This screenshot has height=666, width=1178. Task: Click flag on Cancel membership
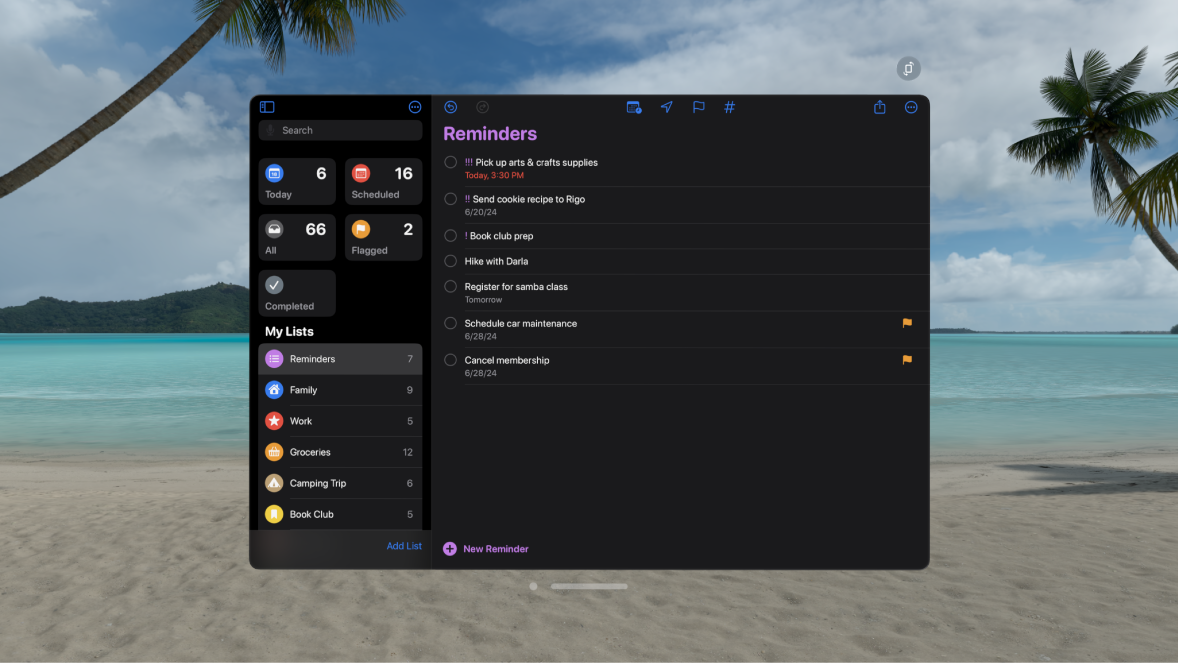(908, 360)
